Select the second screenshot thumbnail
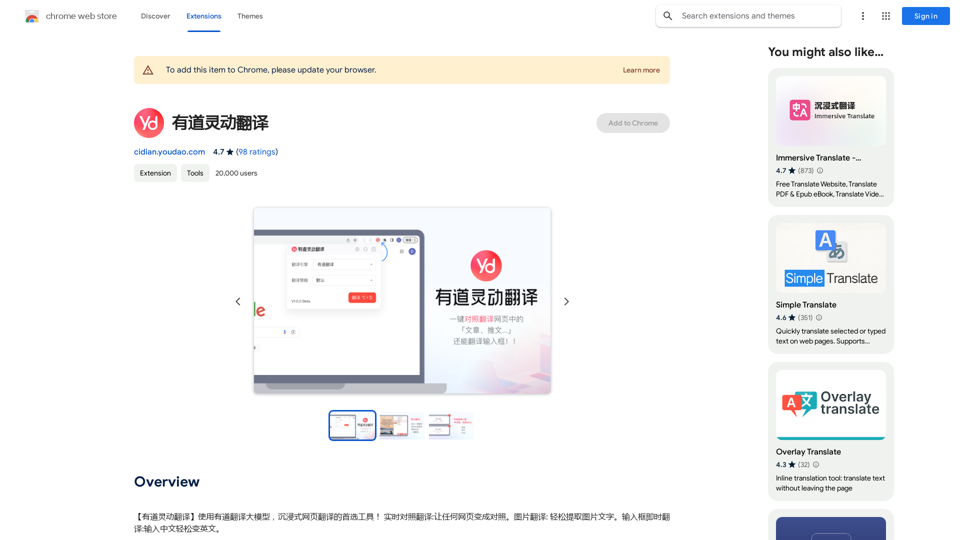 (401, 426)
